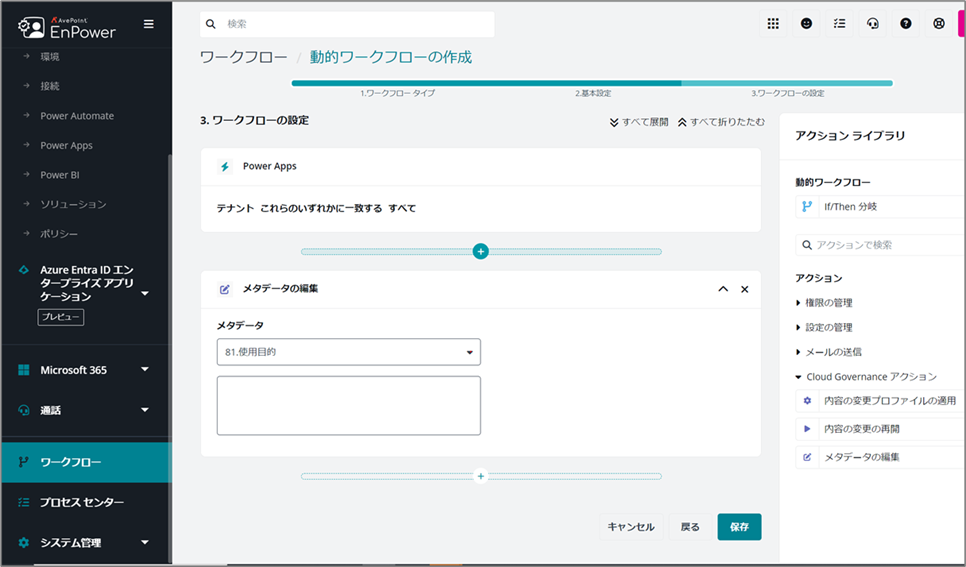
Task: Open Power BI in the sidebar
Action: pyautogui.click(x=60, y=175)
